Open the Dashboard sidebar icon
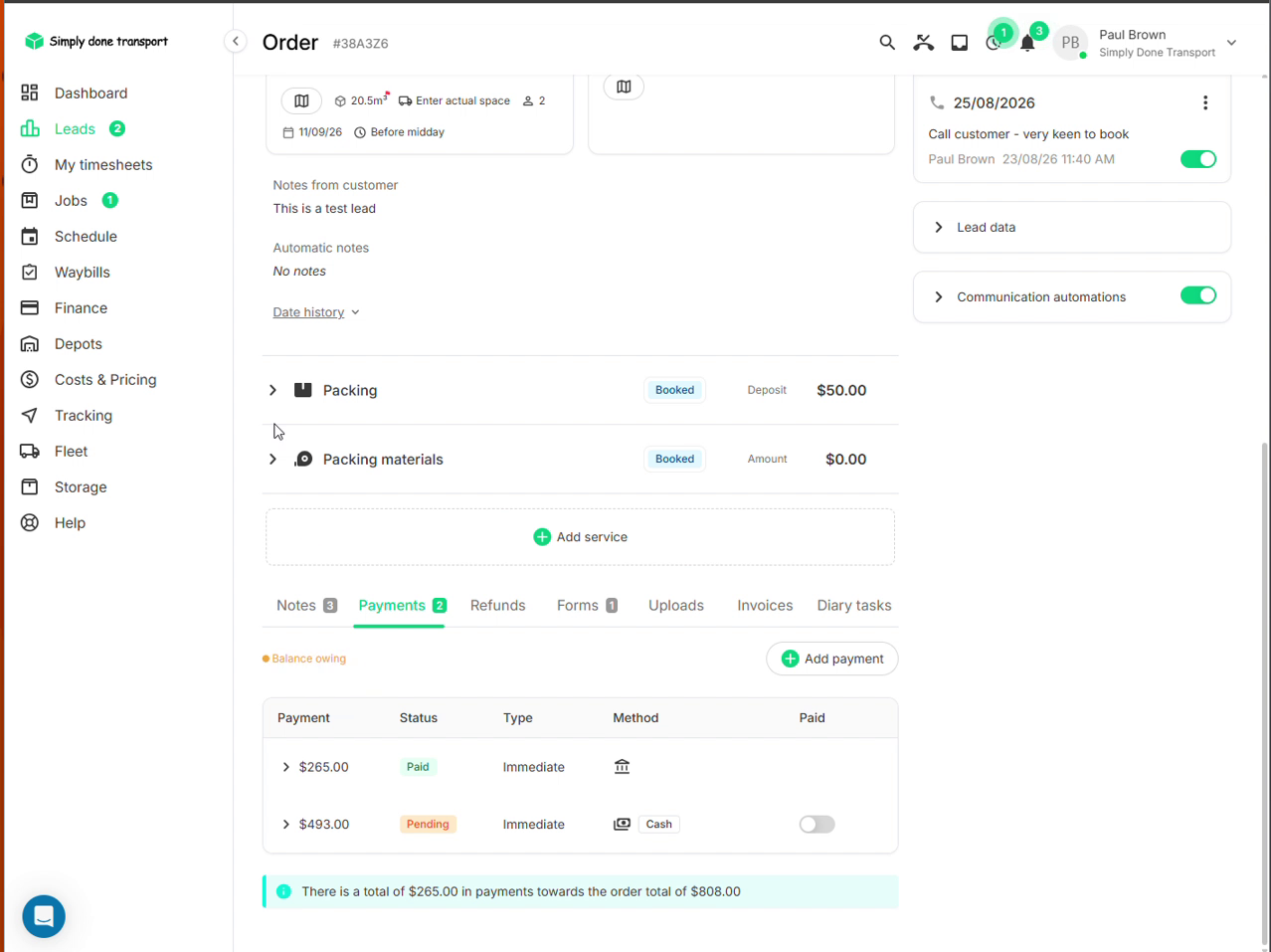Viewport: 1271px width, 952px height. point(30,93)
